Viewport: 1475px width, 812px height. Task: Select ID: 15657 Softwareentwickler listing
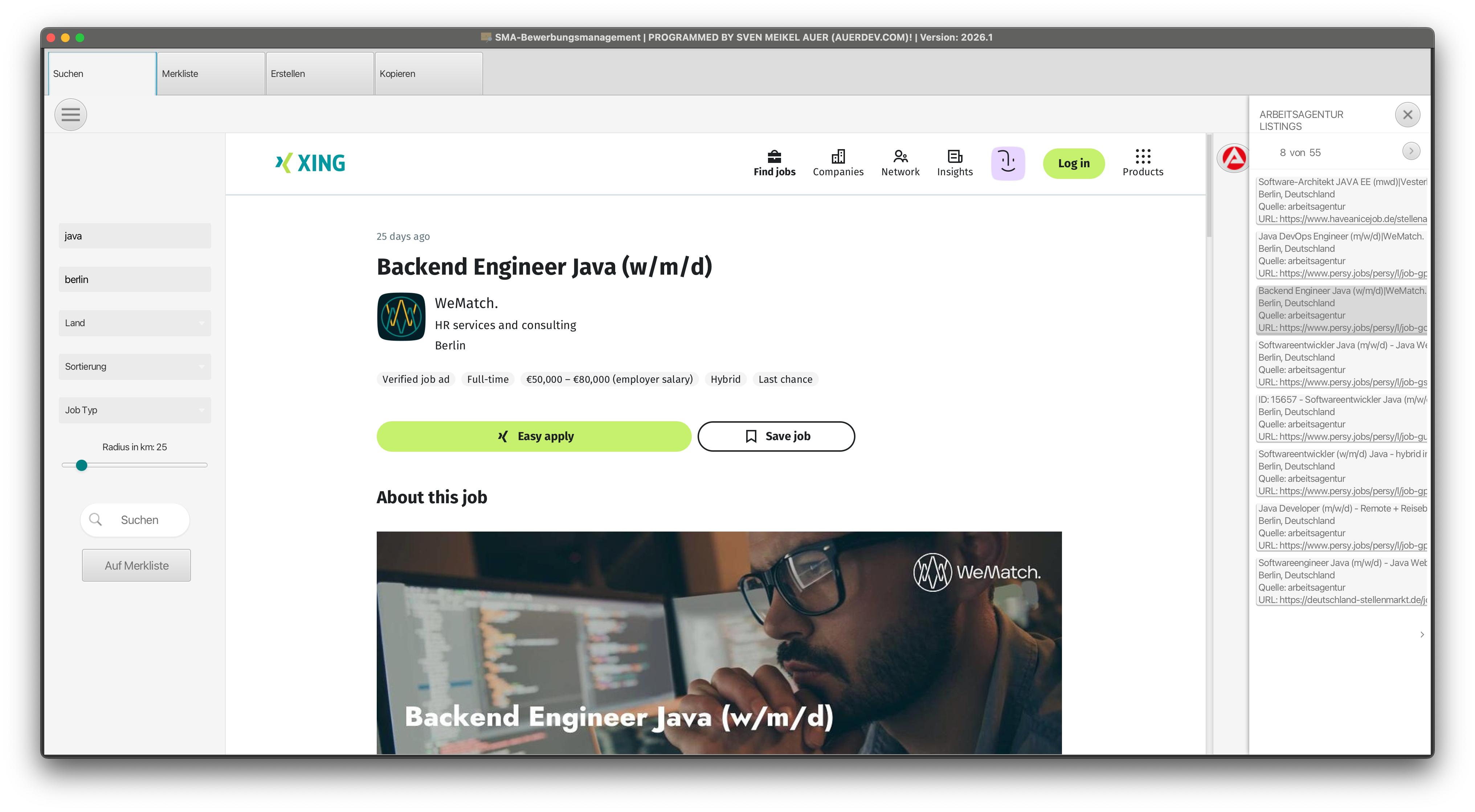point(1341,418)
